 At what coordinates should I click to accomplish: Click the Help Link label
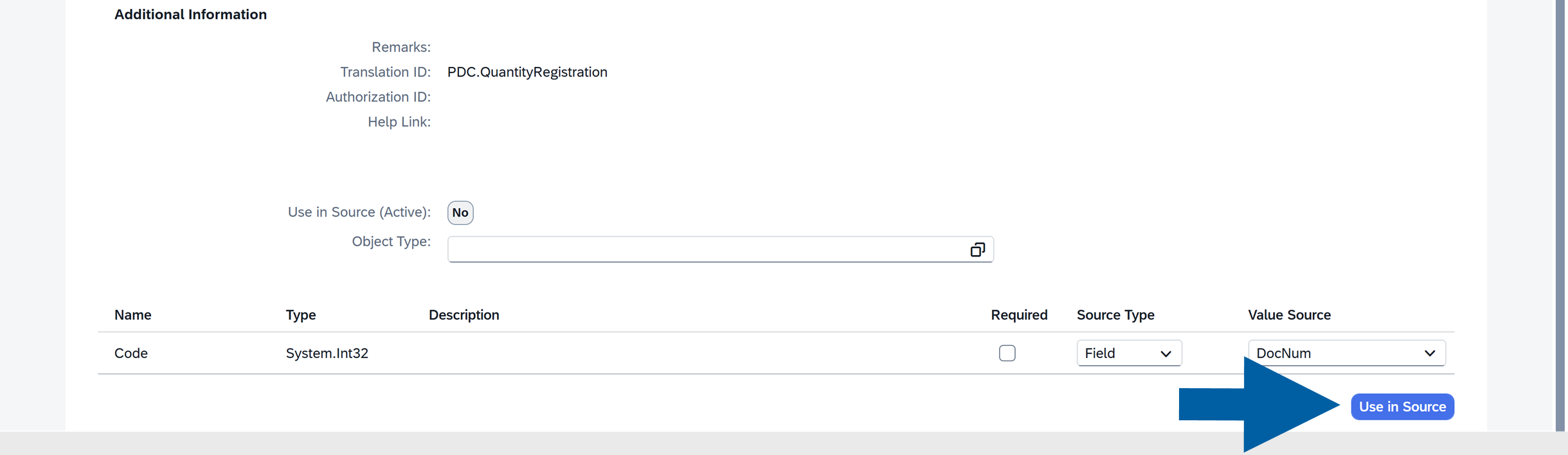pos(399,122)
